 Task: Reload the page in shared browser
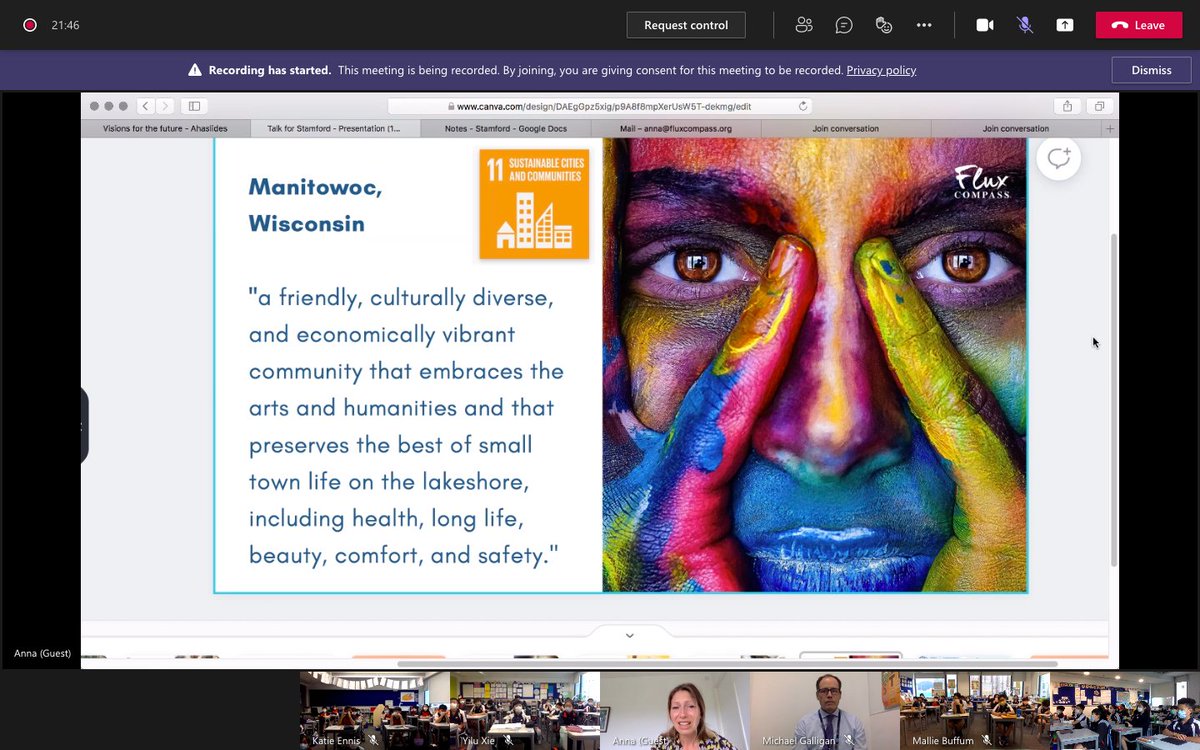802,106
